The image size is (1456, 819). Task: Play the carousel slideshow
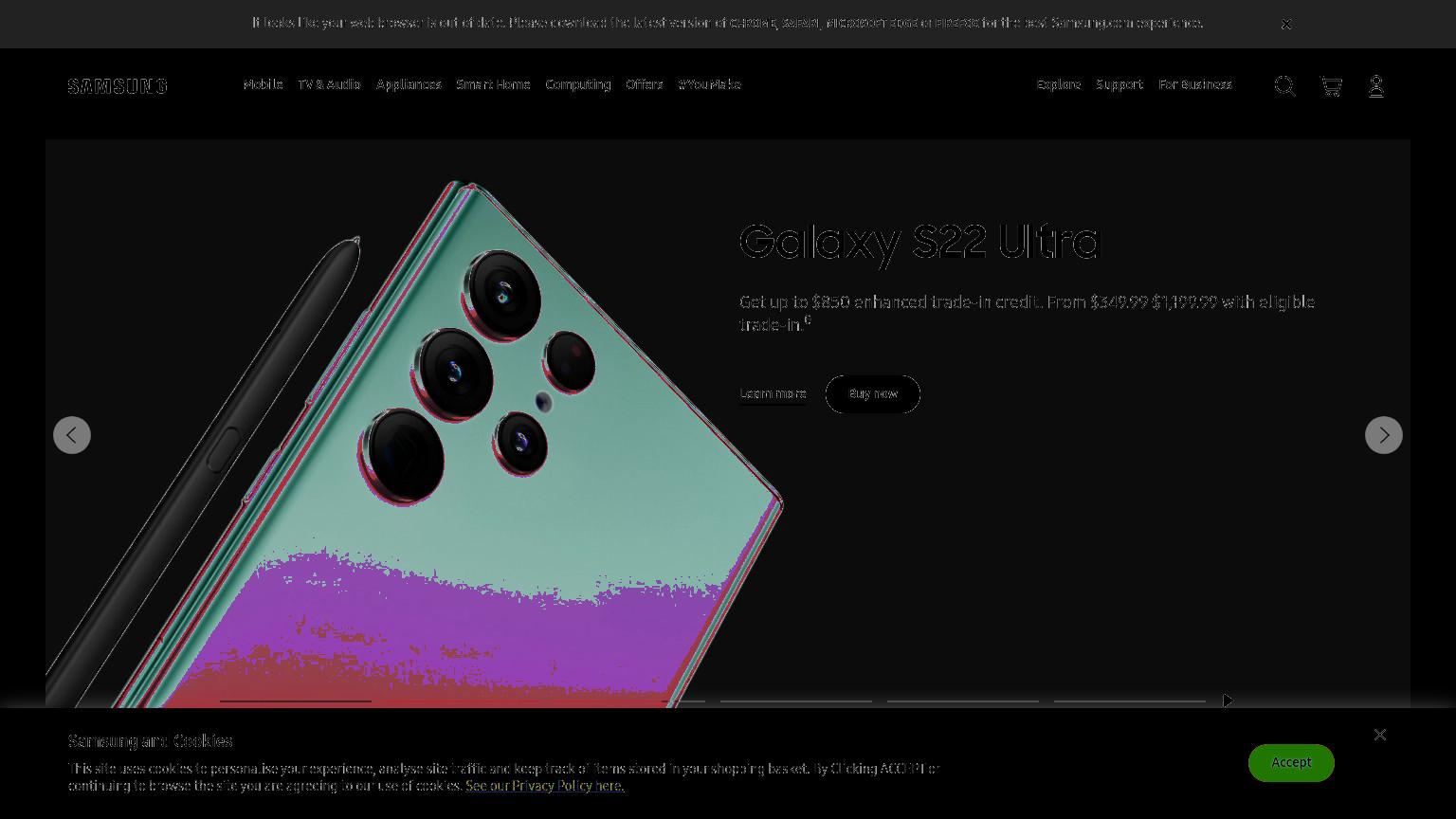tap(1228, 701)
